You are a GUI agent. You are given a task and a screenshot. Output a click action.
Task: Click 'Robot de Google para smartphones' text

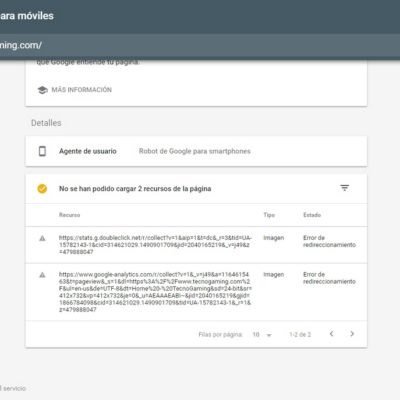click(x=195, y=151)
